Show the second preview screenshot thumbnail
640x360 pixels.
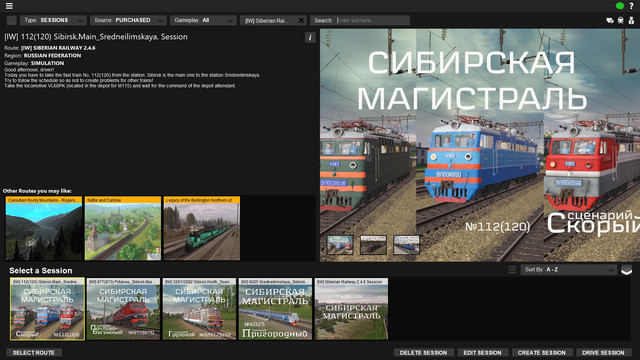(373, 245)
